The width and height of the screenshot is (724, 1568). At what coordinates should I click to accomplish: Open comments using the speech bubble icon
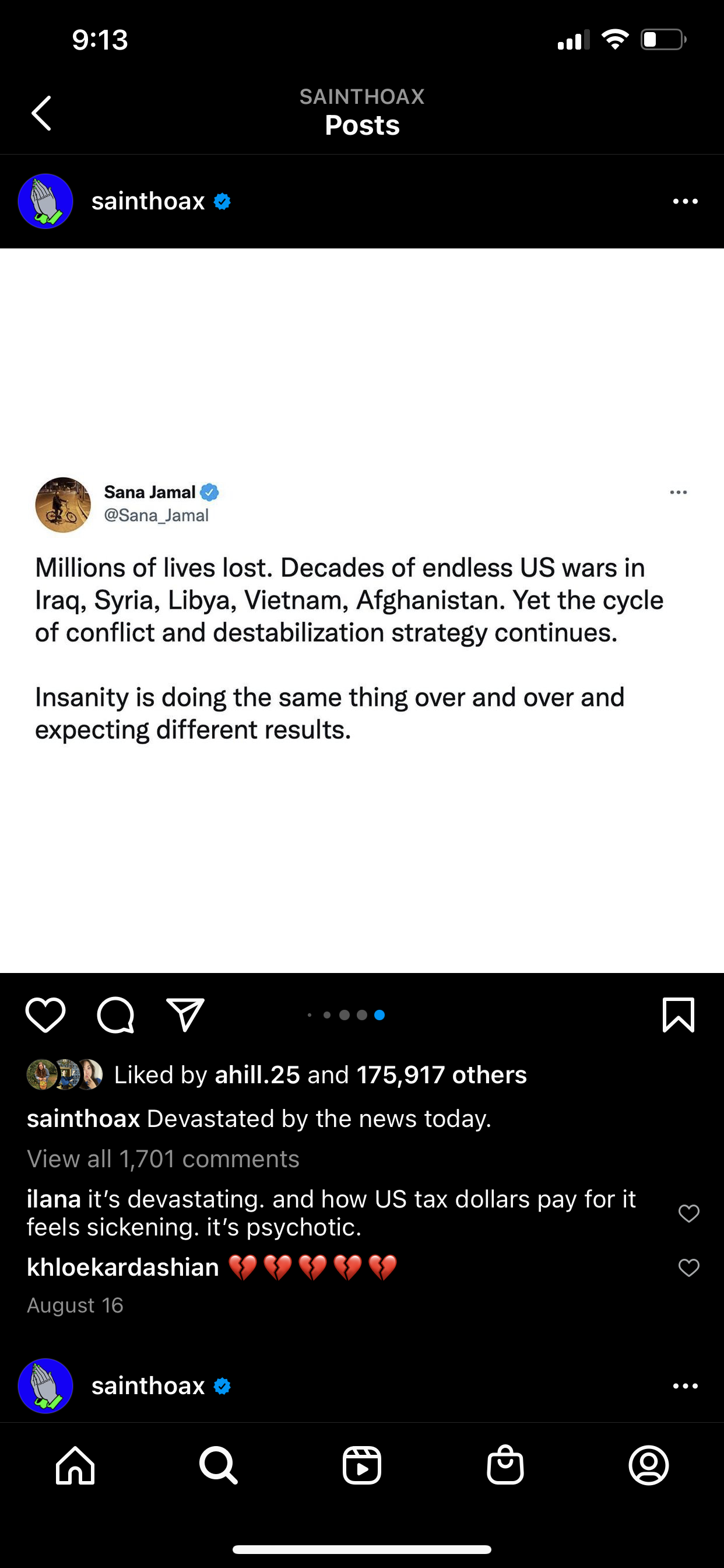click(115, 1016)
